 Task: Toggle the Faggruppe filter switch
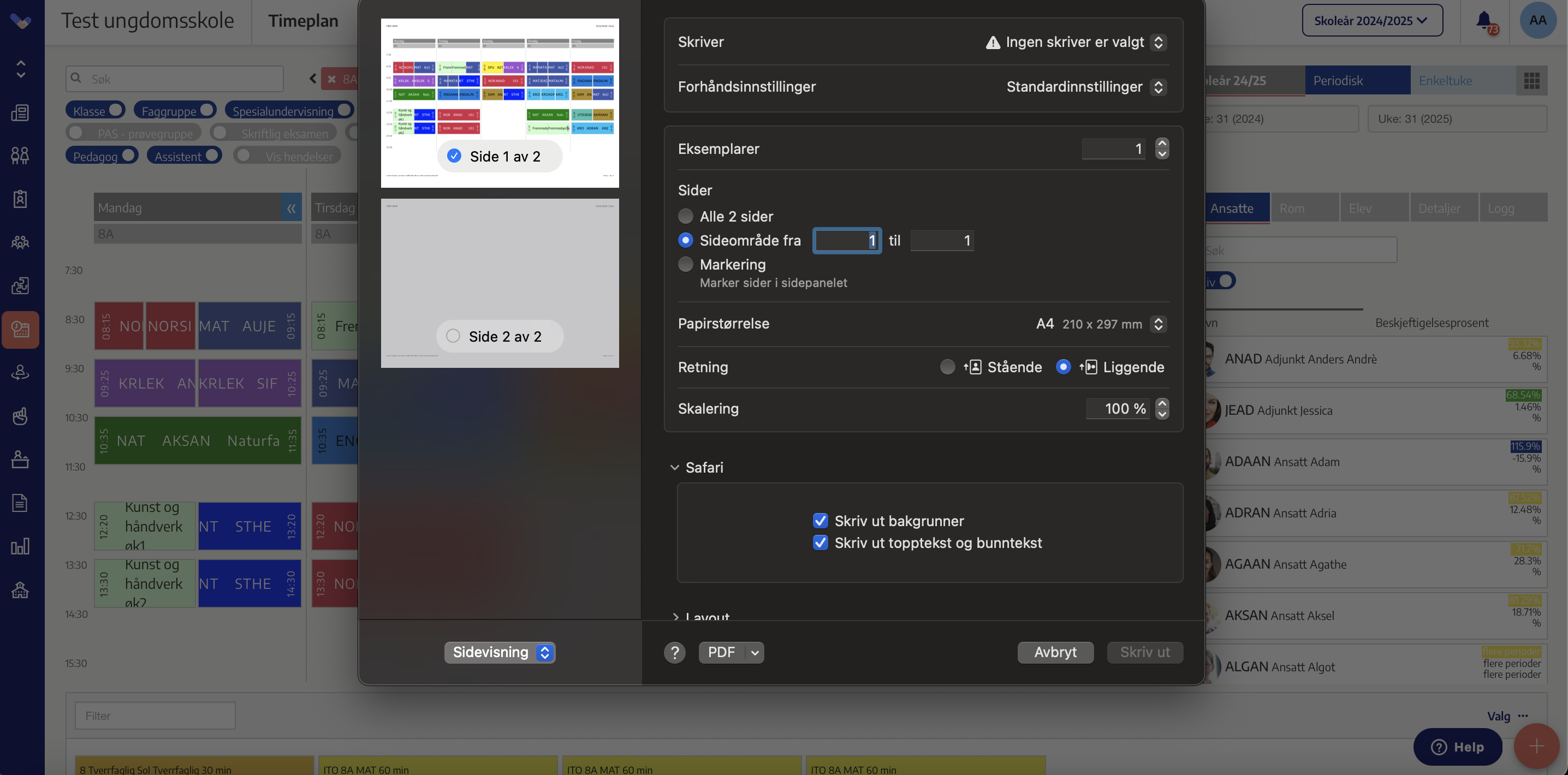click(x=207, y=110)
